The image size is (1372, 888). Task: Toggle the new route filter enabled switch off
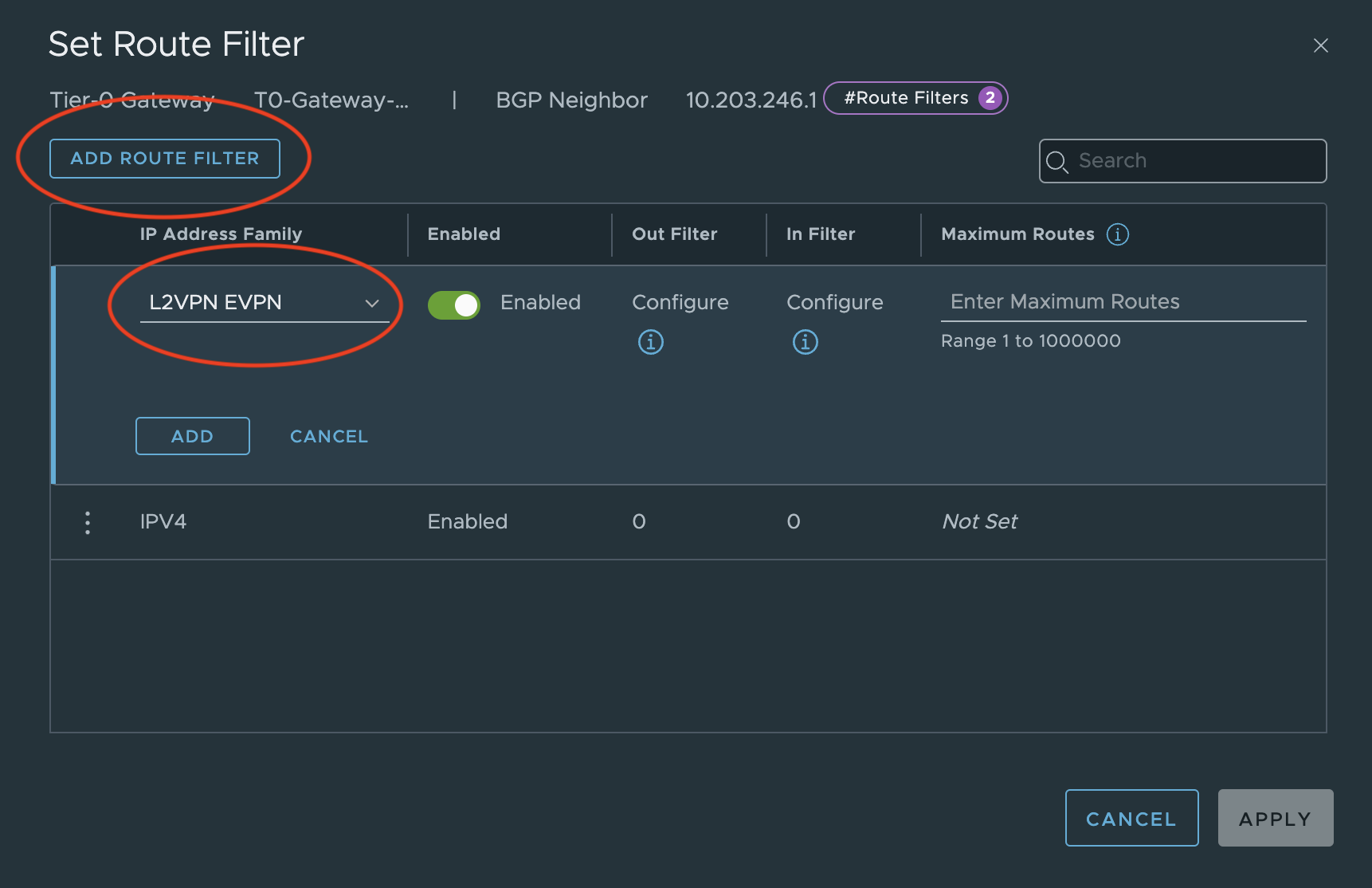(454, 305)
